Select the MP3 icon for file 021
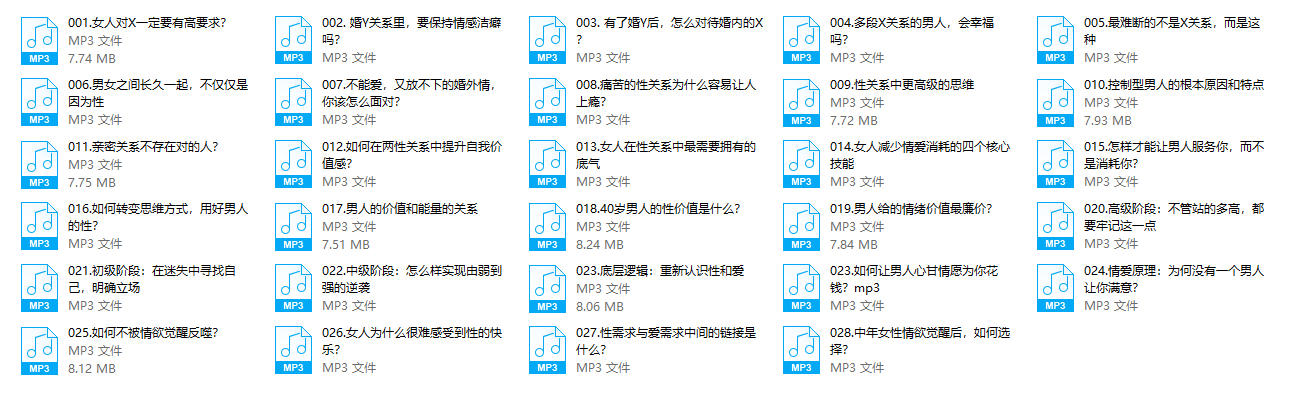This screenshot has height=399, width=1307. [x=39, y=289]
